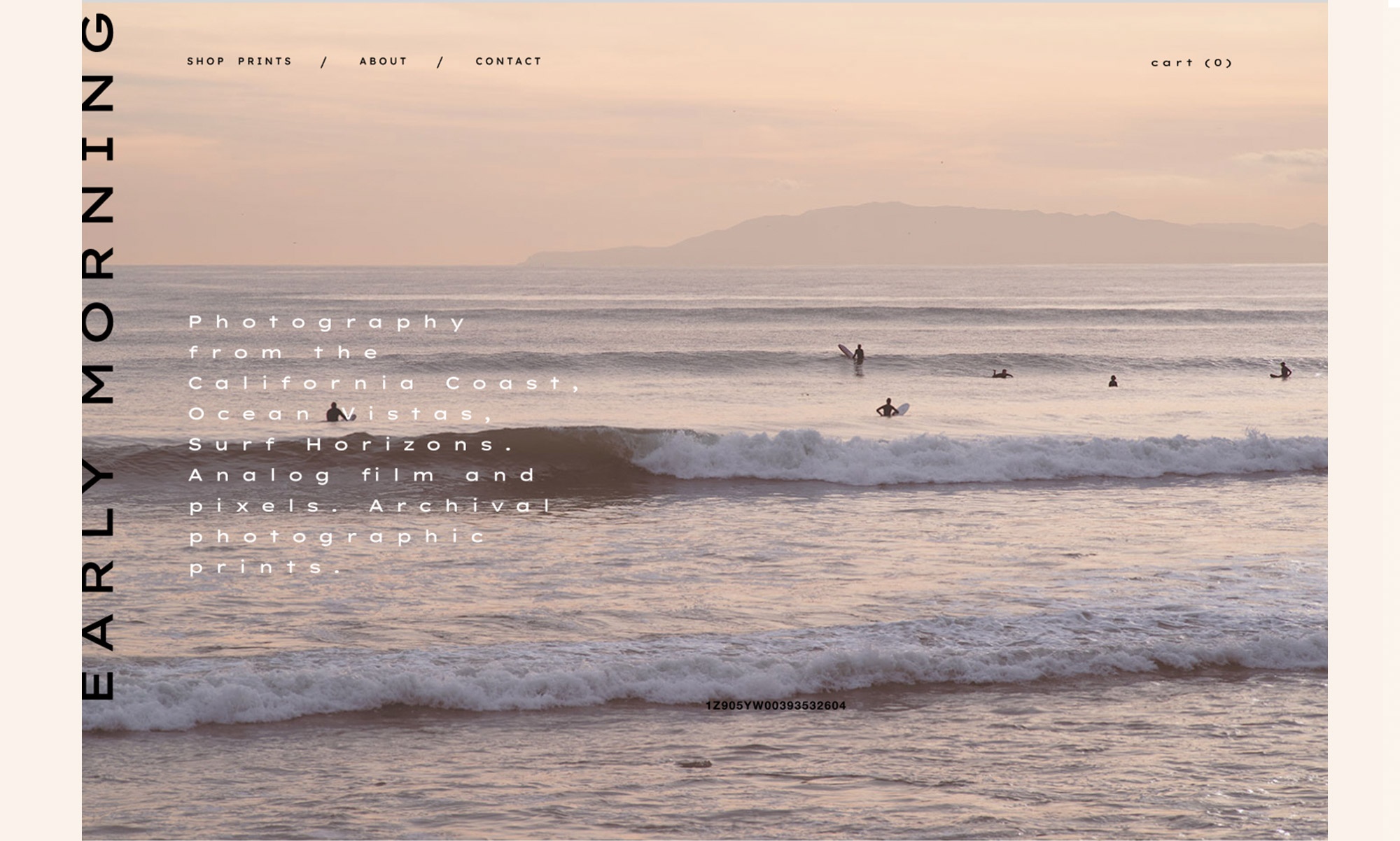
Task: Open the Shop Prints menu link
Action: 239,62
